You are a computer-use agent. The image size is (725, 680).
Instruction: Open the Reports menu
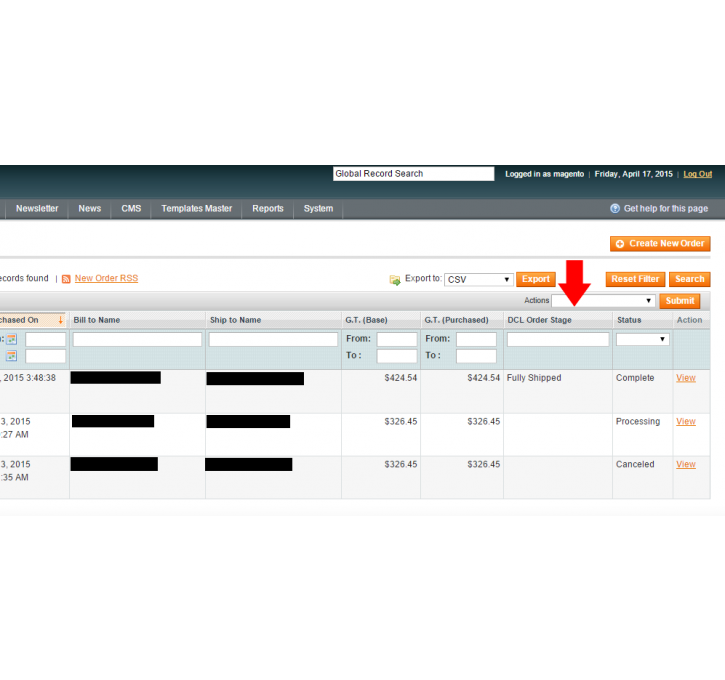(x=267, y=209)
